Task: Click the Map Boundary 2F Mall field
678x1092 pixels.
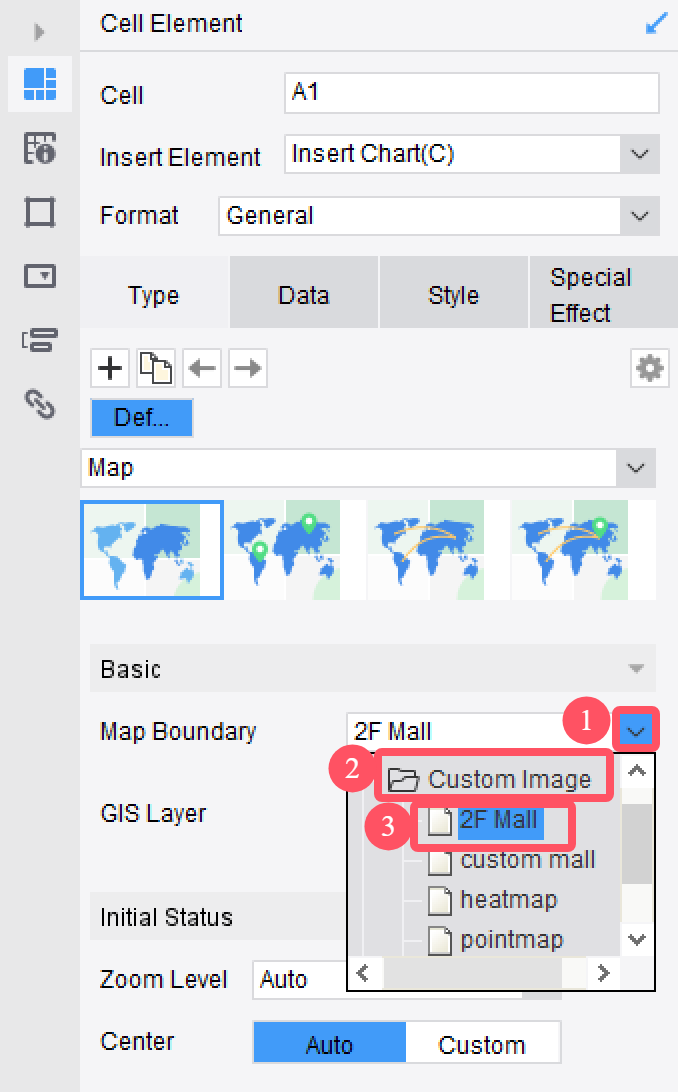Action: point(480,731)
